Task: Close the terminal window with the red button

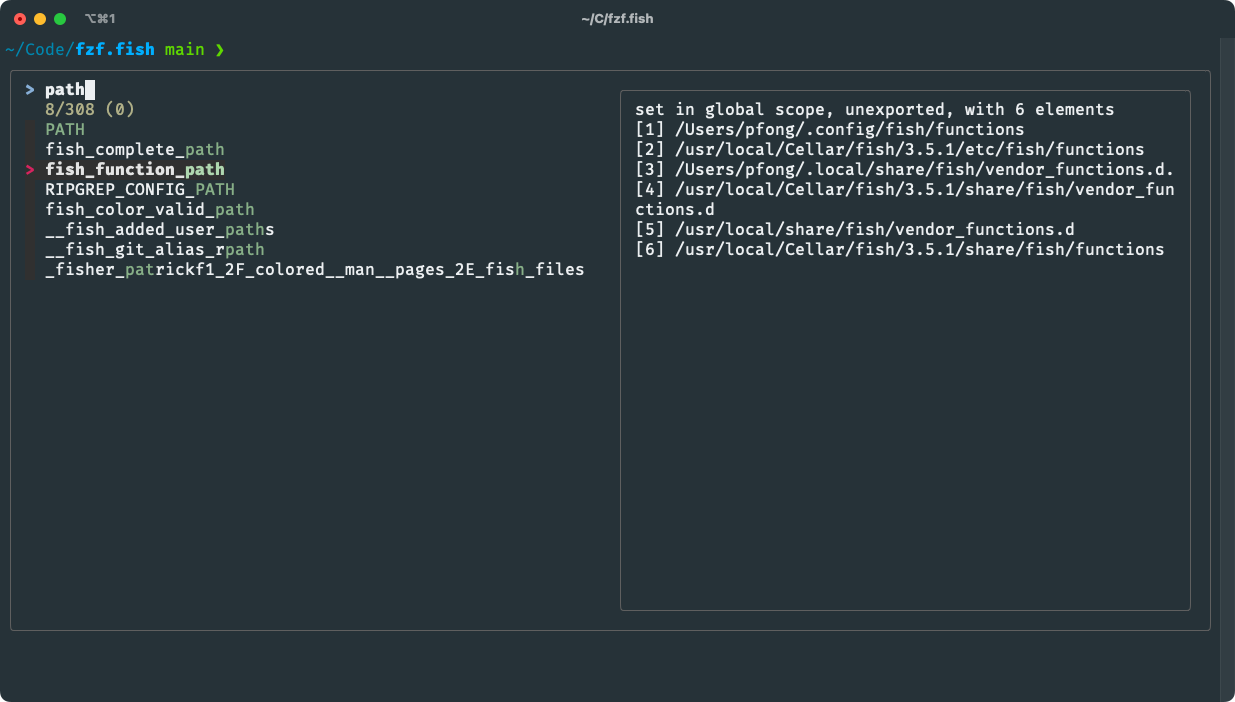Action: point(20,19)
